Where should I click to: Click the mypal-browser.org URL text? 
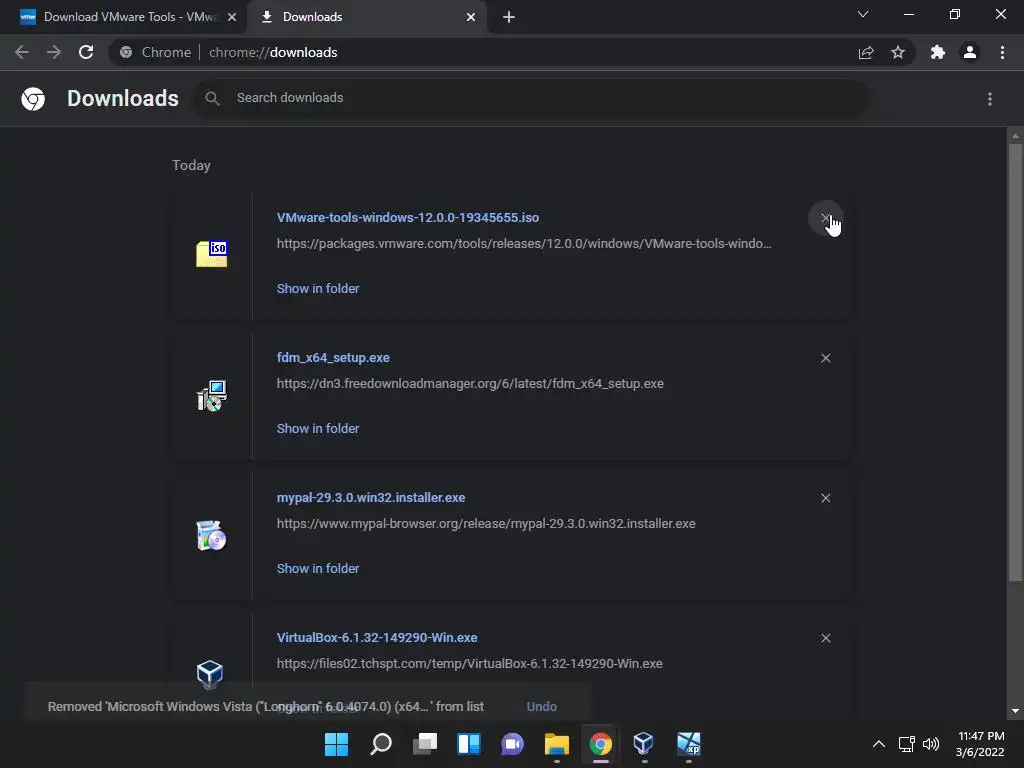click(x=486, y=524)
